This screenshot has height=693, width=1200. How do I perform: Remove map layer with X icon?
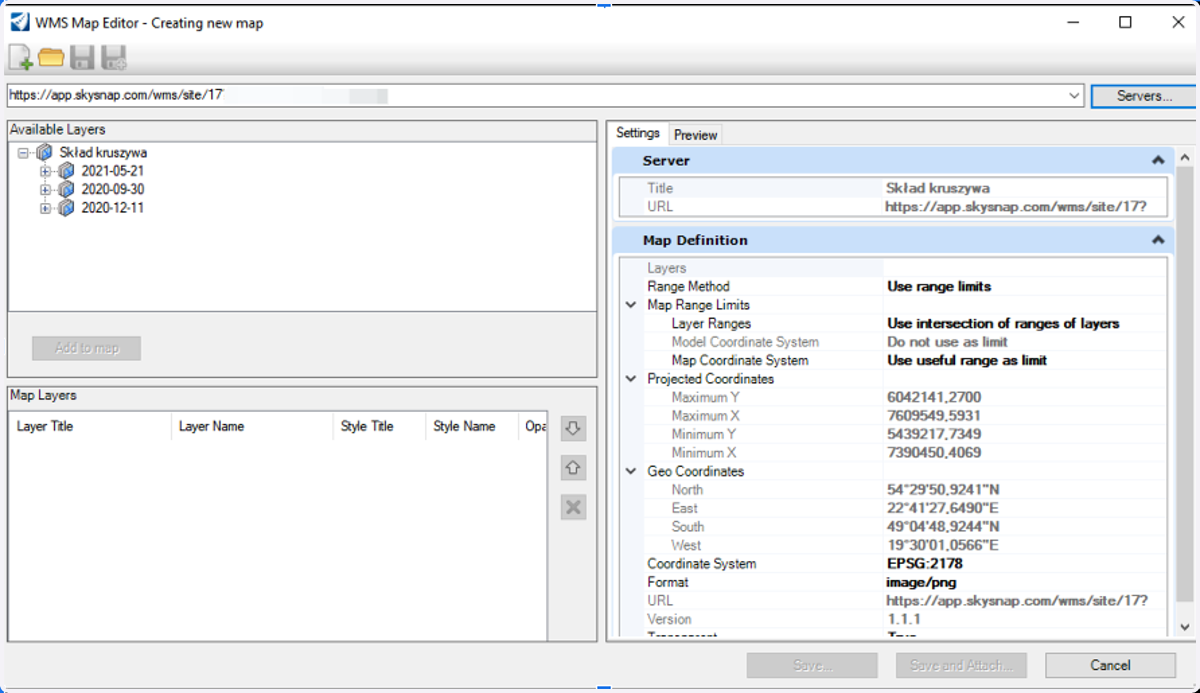[x=573, y=507]
